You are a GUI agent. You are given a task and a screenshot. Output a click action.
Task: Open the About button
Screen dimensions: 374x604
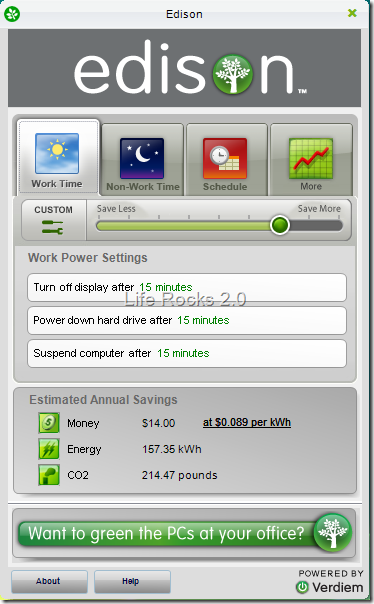coord(49,581)
